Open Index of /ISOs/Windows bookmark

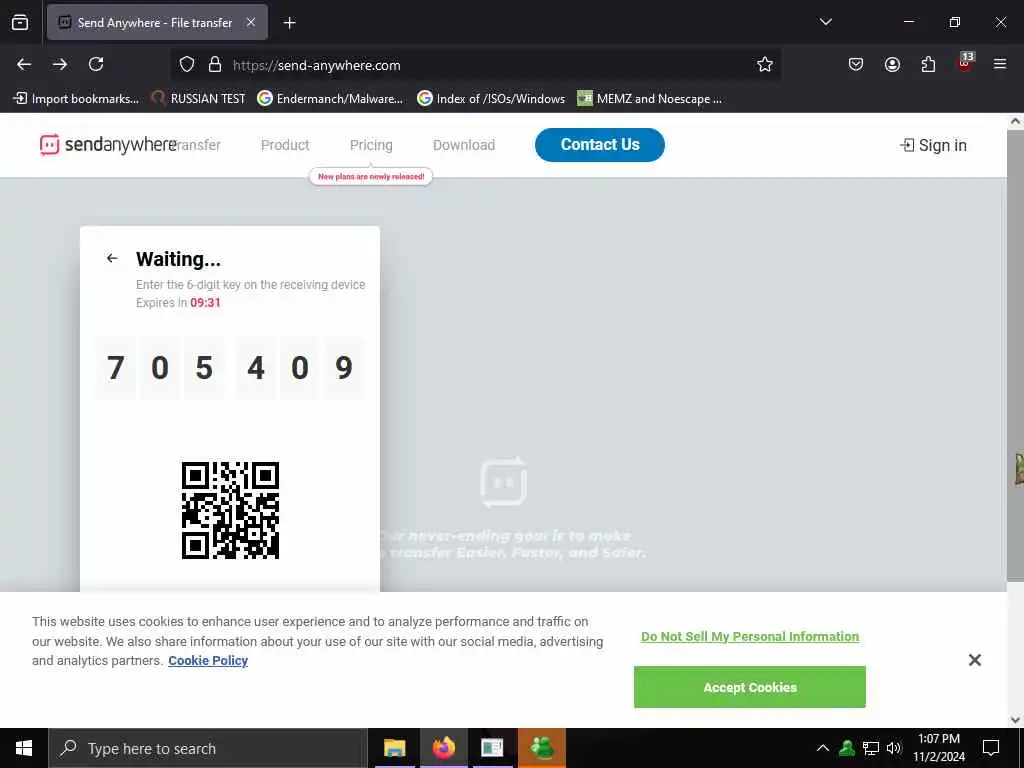click(491, 99)
